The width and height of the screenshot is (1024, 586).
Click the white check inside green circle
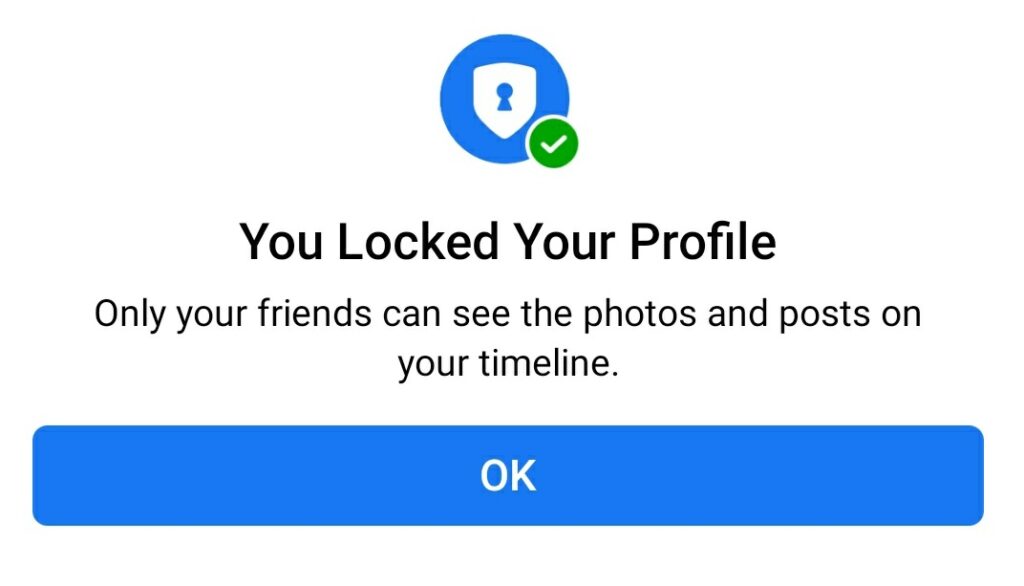pyautogui.click(x=553, y=143)
